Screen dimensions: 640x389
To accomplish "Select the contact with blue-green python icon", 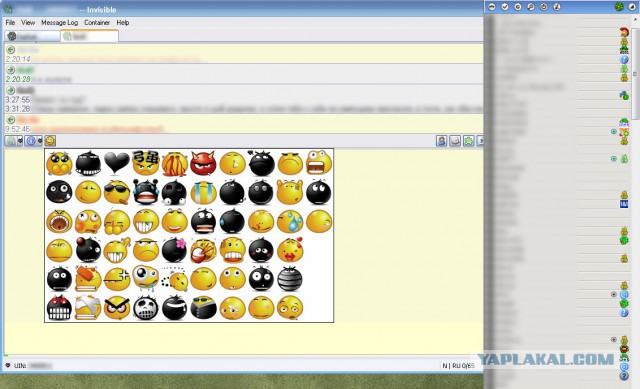I will 624,96.
